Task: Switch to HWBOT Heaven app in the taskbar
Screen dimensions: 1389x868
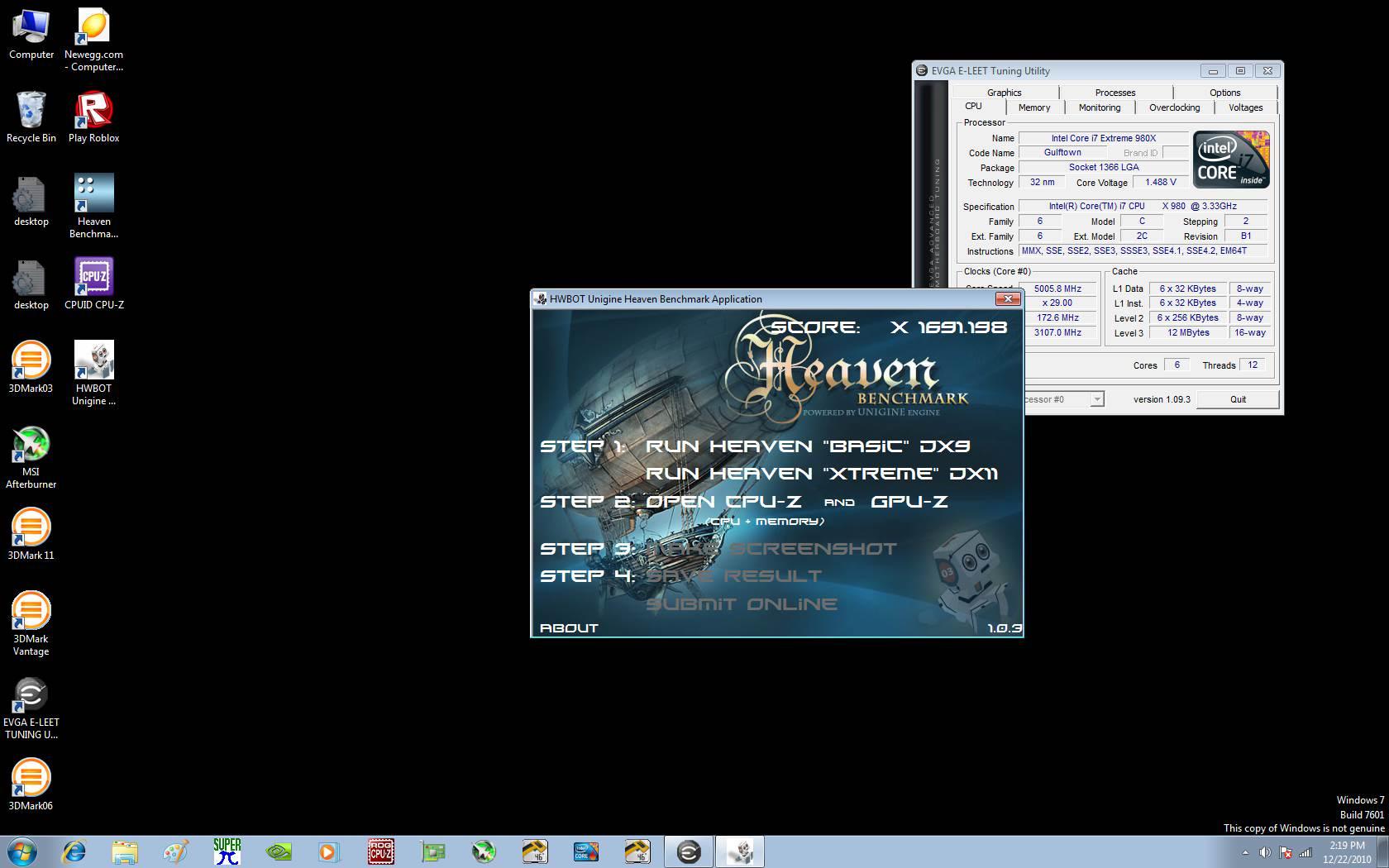Action: [x=740, y=851]
